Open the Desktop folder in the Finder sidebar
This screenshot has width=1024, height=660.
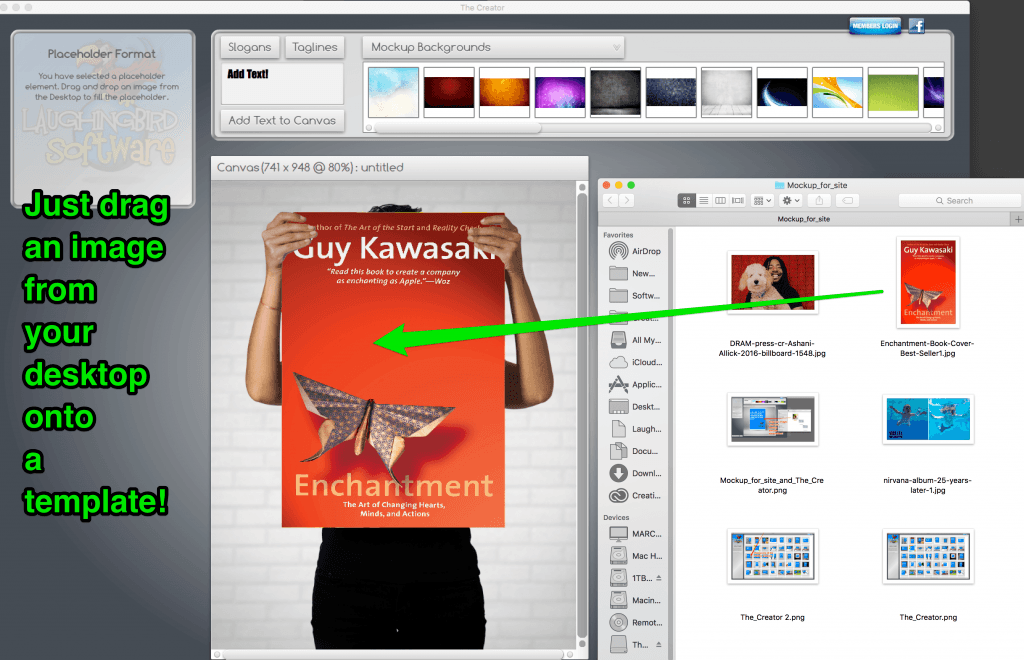pyautogui.click(x=635, y=406)
